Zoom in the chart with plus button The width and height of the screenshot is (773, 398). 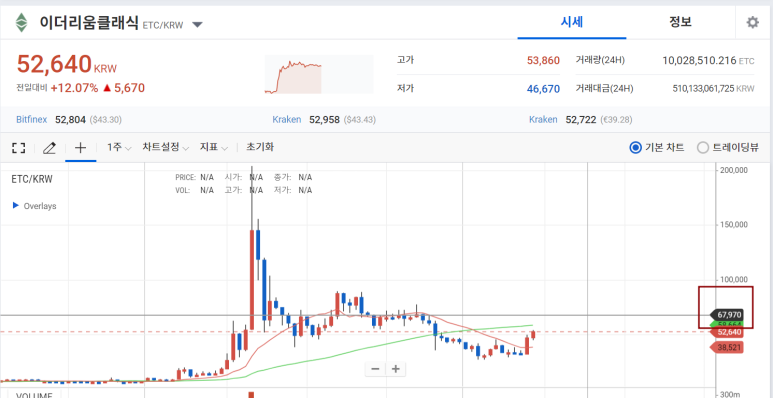pyautogui.click(x=395, y=369)
